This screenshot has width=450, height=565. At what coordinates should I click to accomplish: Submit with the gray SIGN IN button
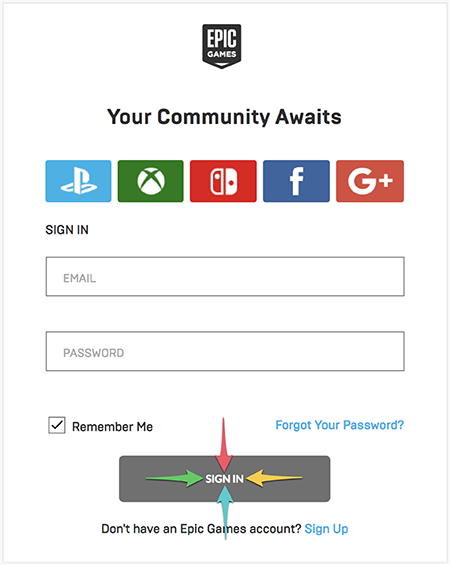[x=225, y=479]
